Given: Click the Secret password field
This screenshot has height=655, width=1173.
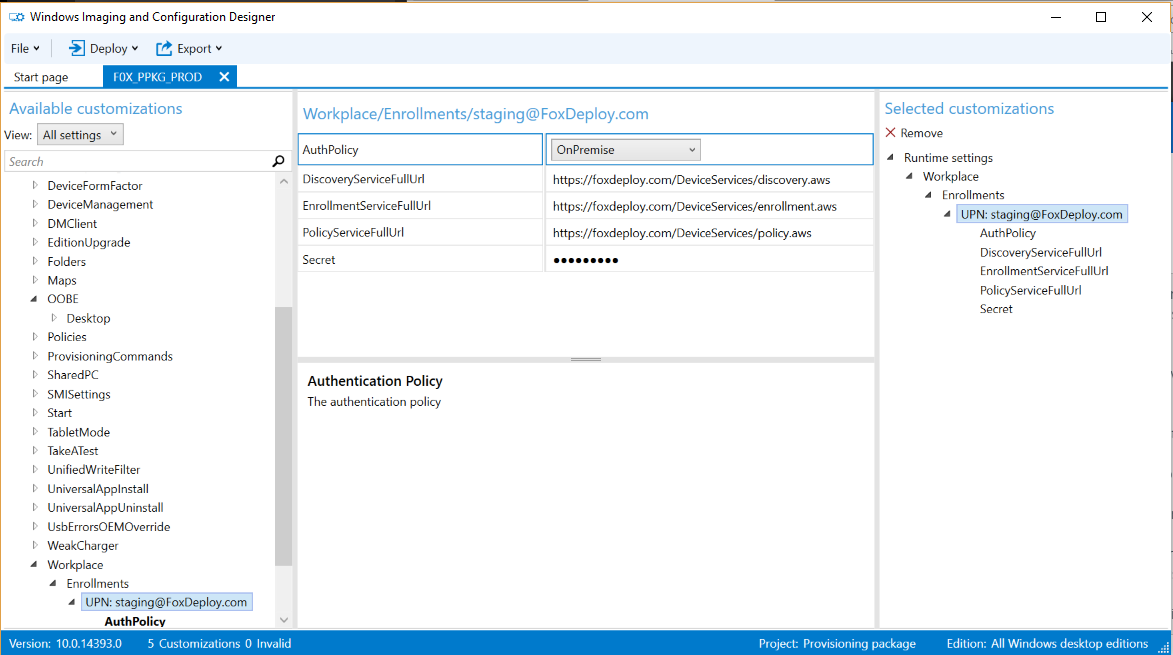Looking at the screenshot, I should [x=708, y=260].
